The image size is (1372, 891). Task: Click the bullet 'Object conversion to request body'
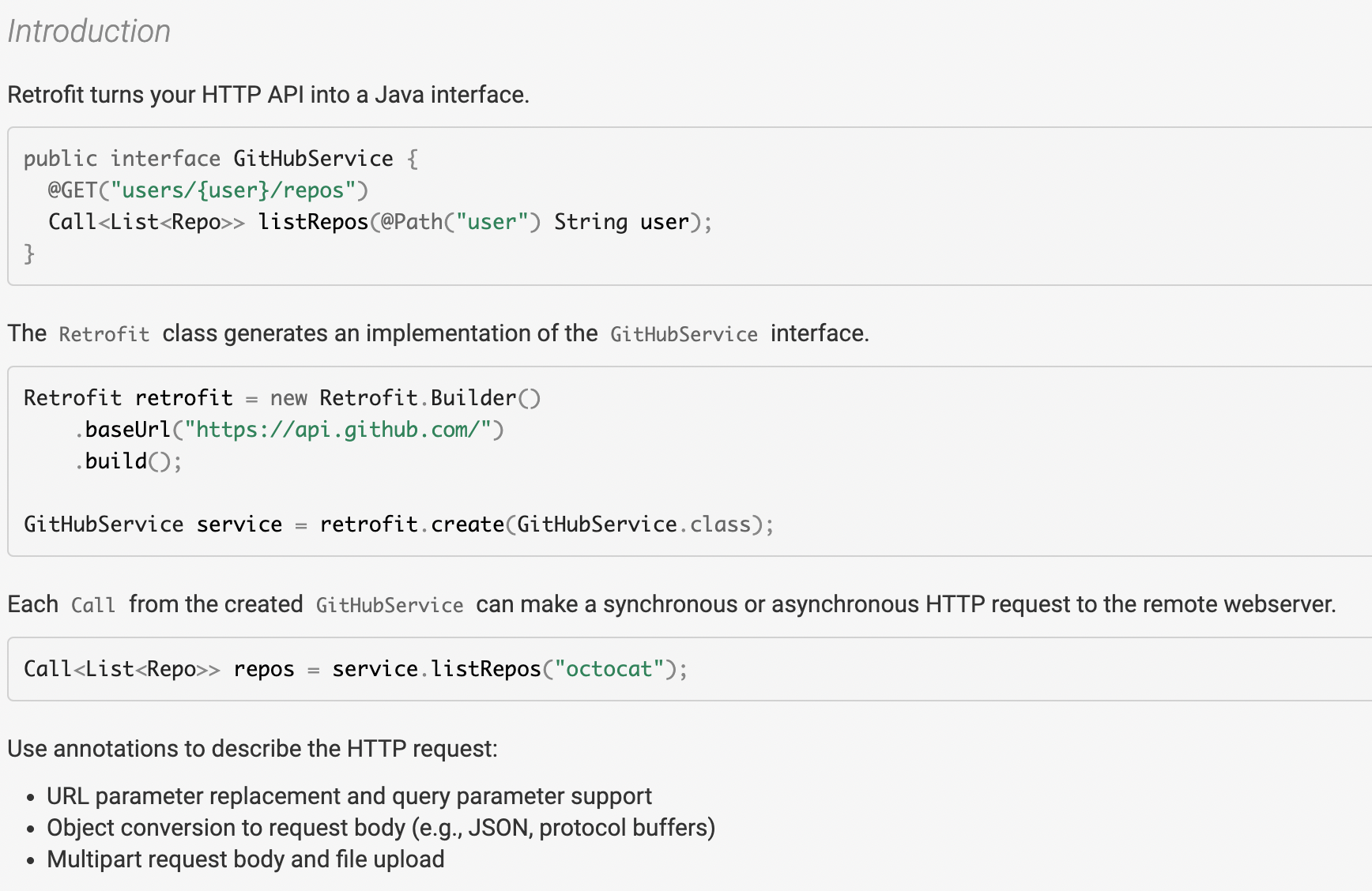[381, 828]
